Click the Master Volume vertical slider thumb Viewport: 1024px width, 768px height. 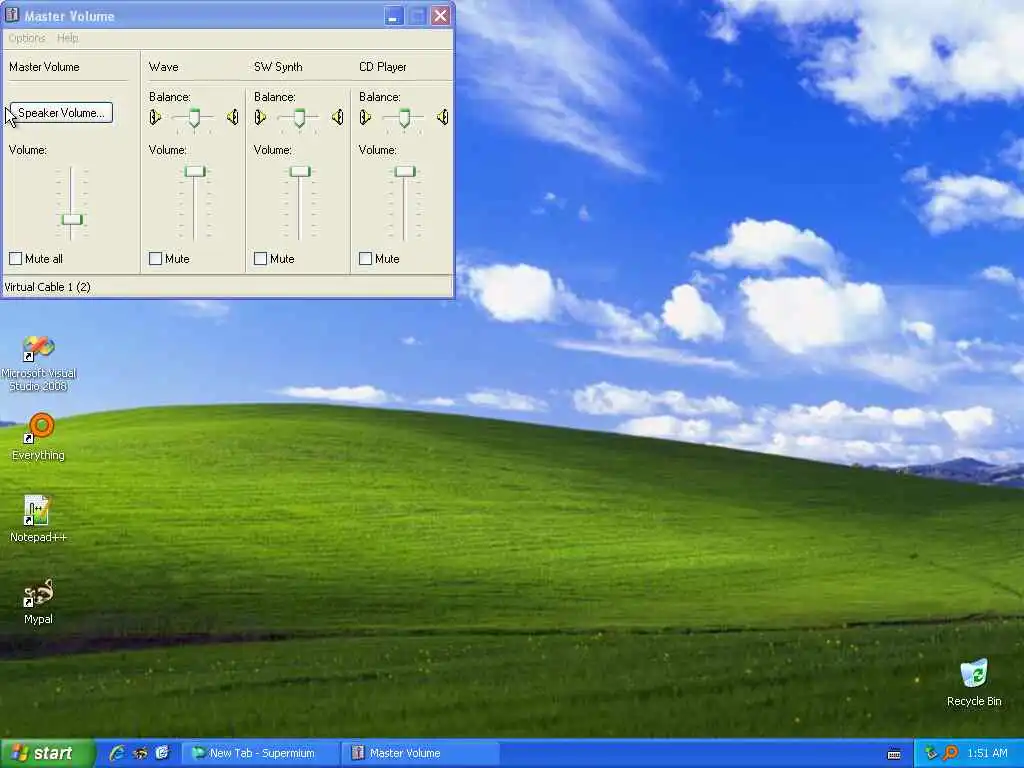[72, 219]
